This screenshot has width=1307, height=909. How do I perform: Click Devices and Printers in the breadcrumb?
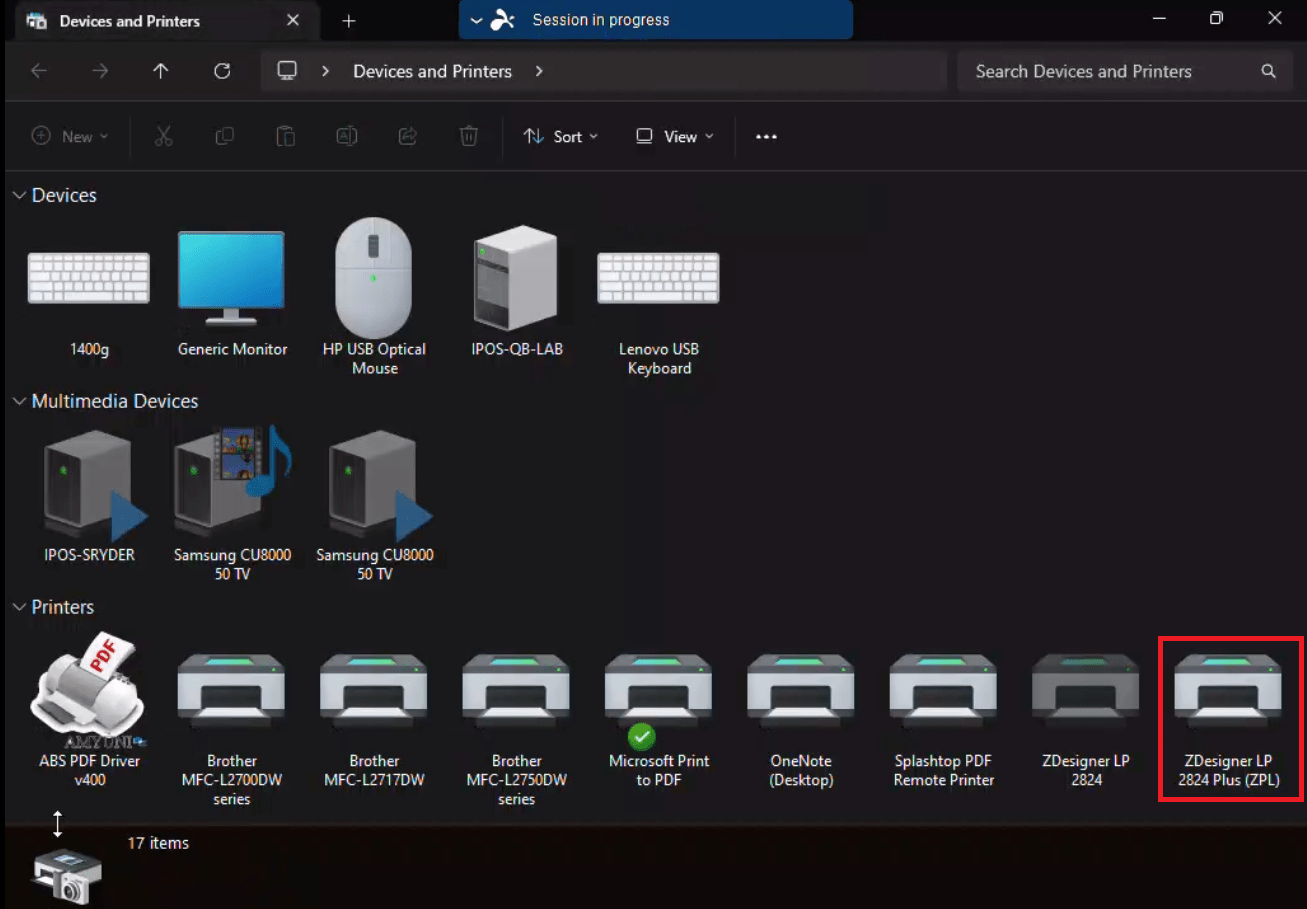pos(432,71)
